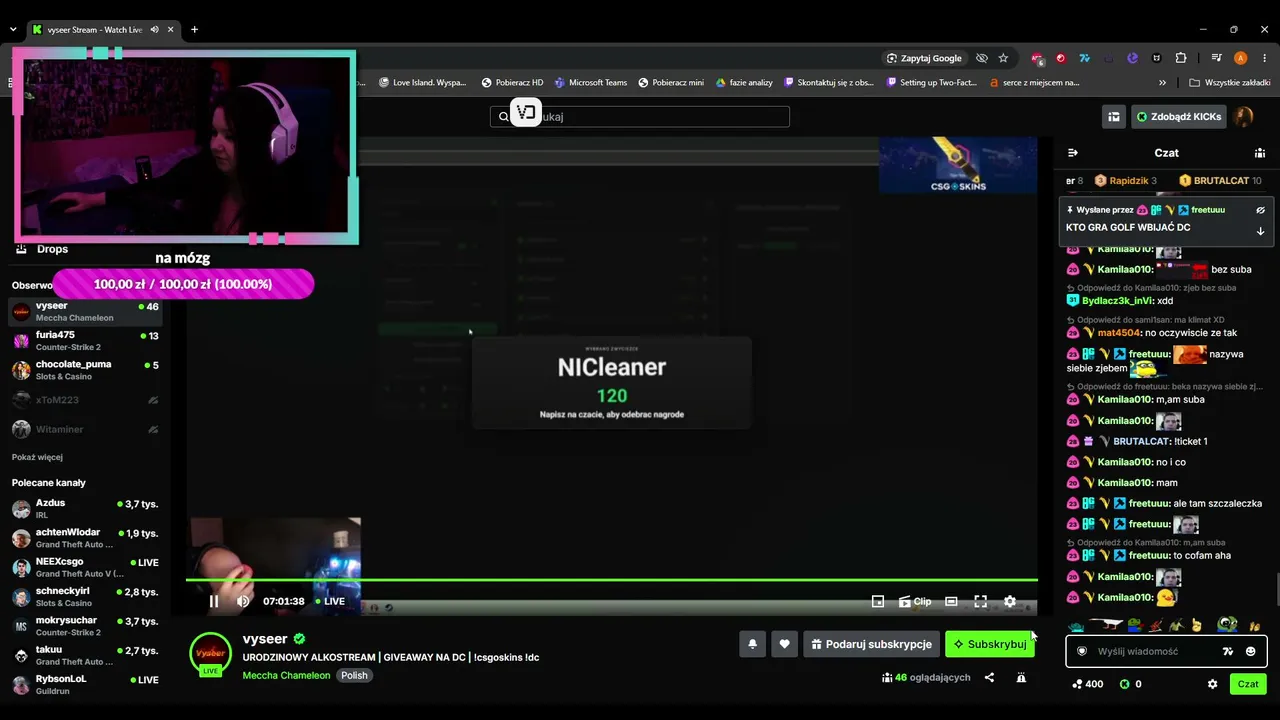
Task: Switch to theater mode icon
Action: pyautogui.click(x=951, y=601)
